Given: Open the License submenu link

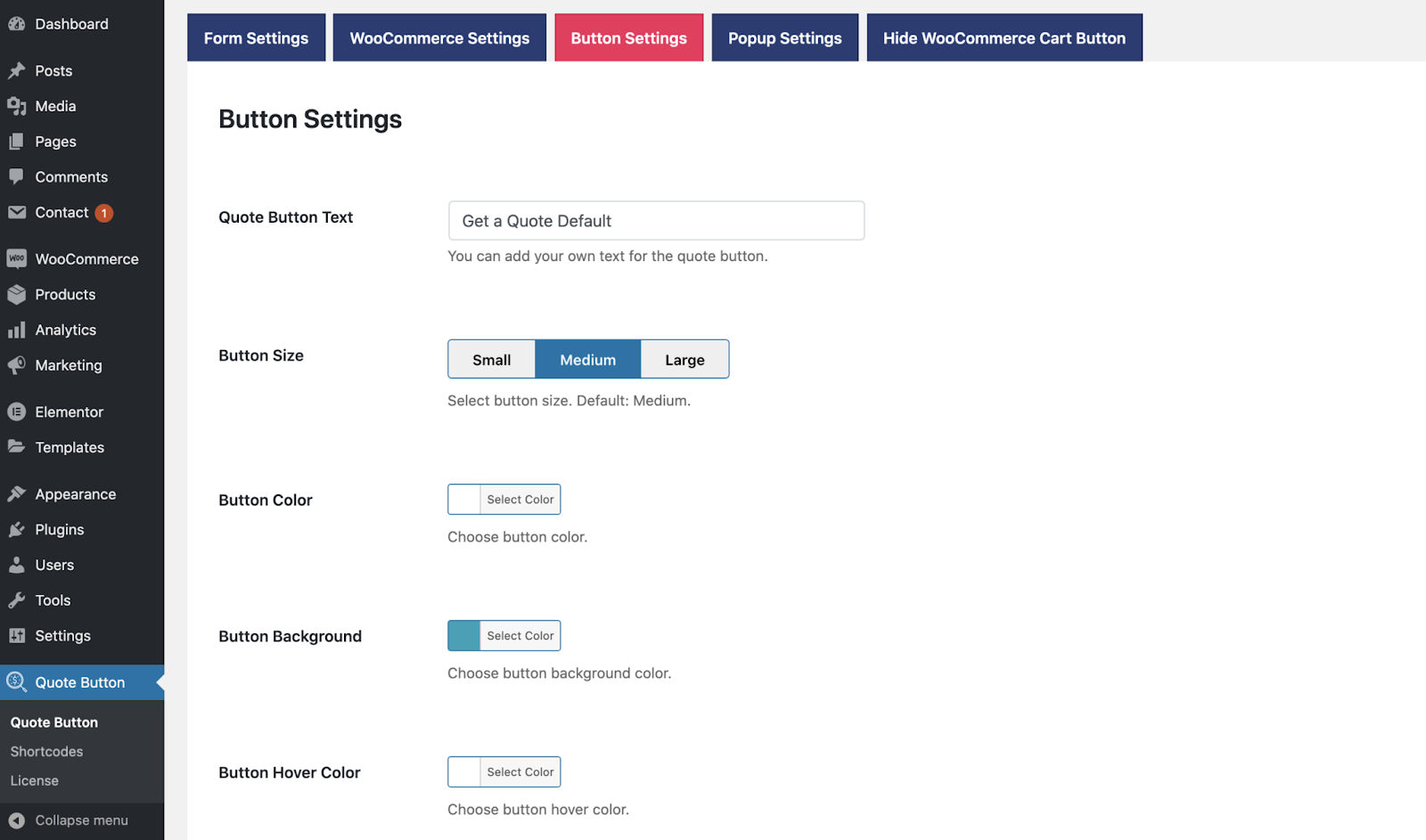Looking at the screenshot, I should tap(35, 781).
